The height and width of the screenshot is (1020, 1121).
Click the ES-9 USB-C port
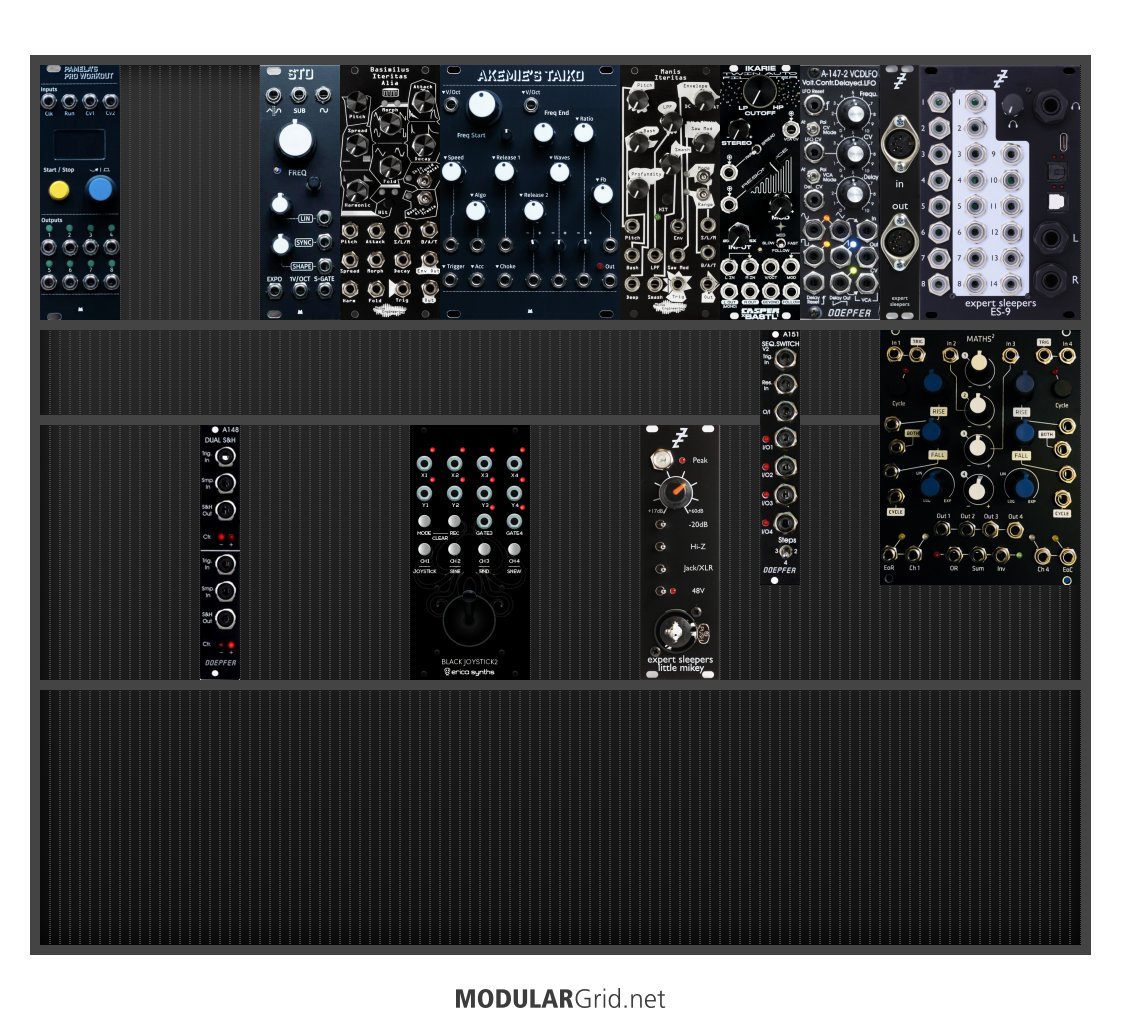[x=1064, y=140]
